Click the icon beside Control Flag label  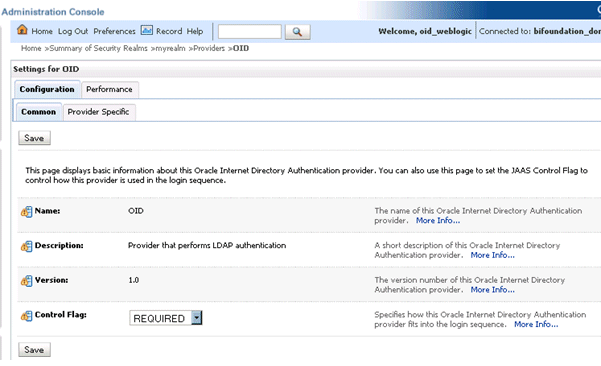pyautogui.click(x=26, y=315)
